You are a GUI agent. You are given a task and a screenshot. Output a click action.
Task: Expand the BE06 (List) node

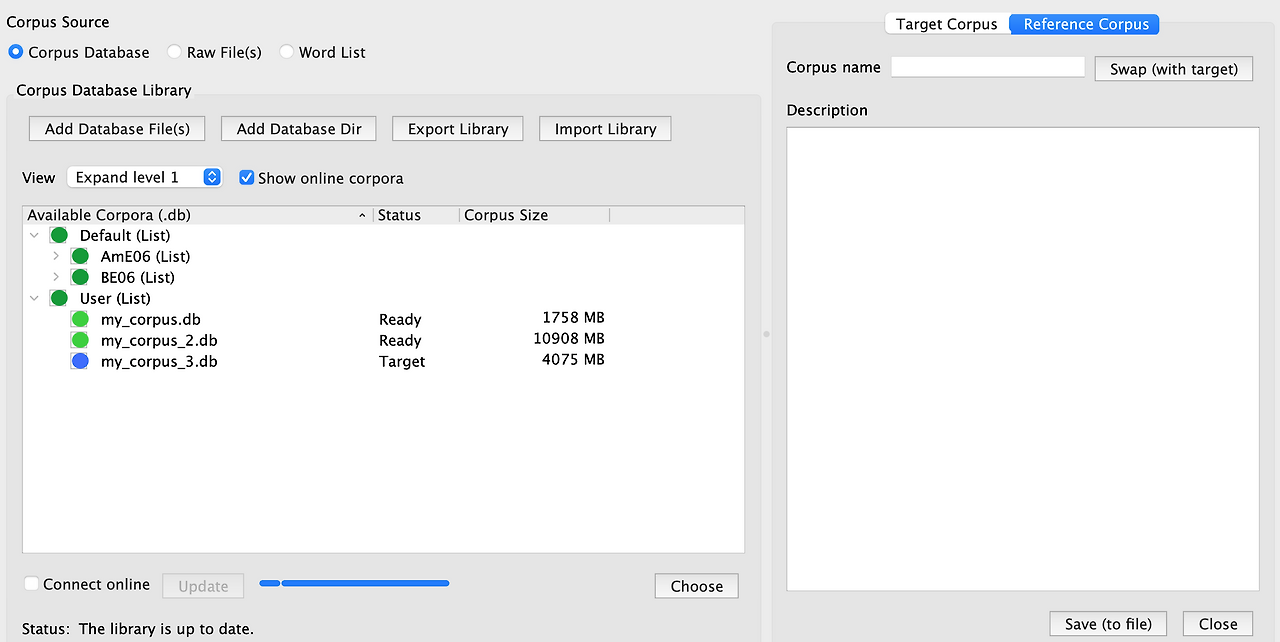pos(56,277)
